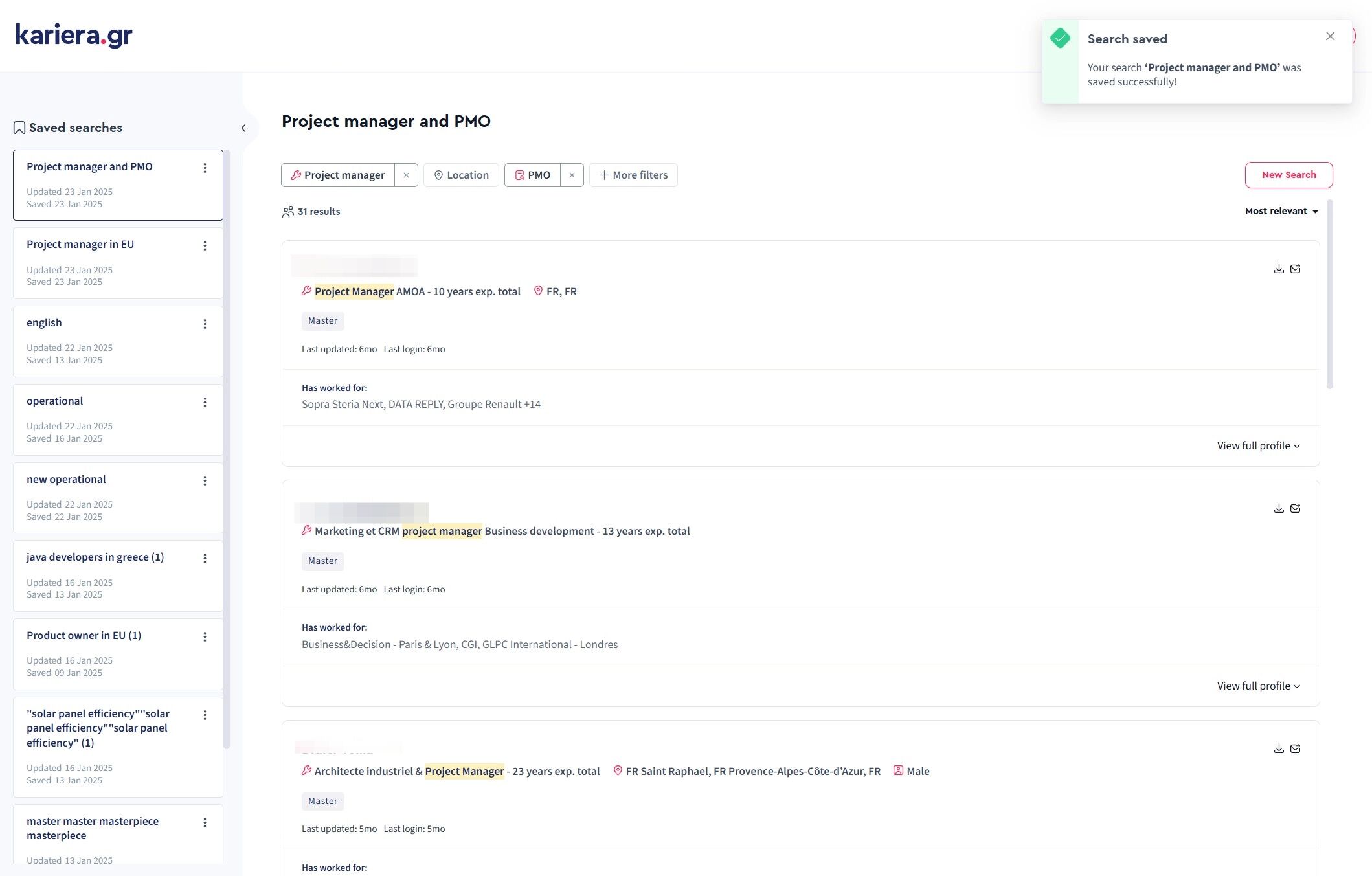Viewport: 1372px width, 876px height.
Task: Dismiss the Search saved notification
Action: [1330, 36]
